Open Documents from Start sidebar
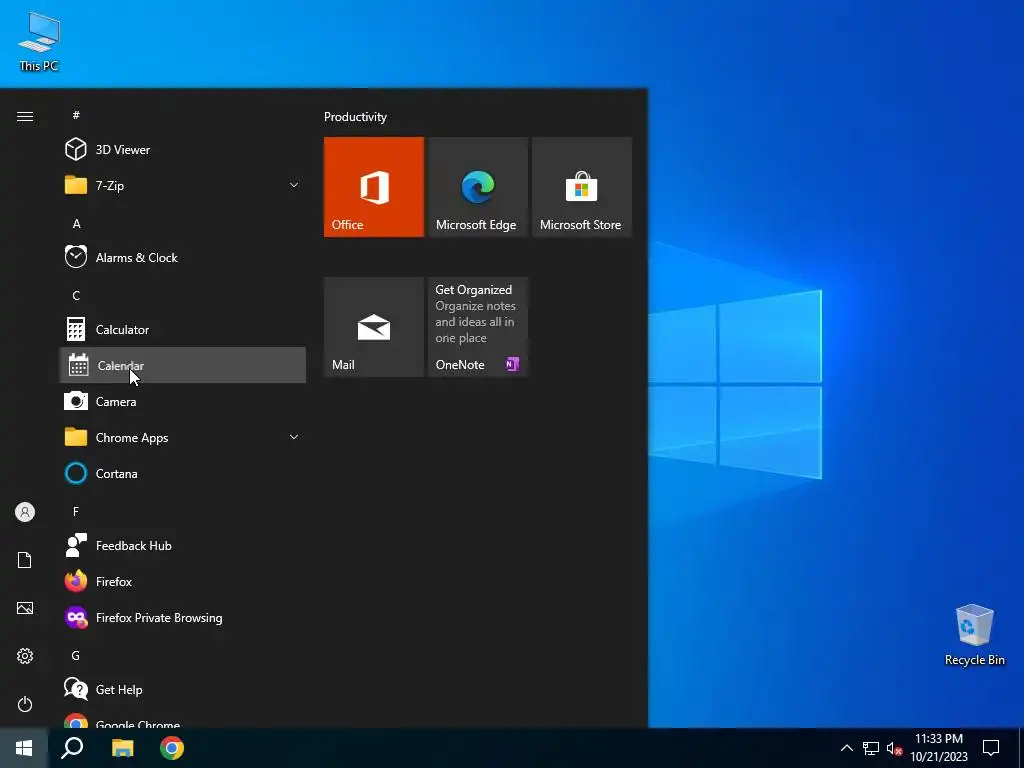 pos(25,560)
